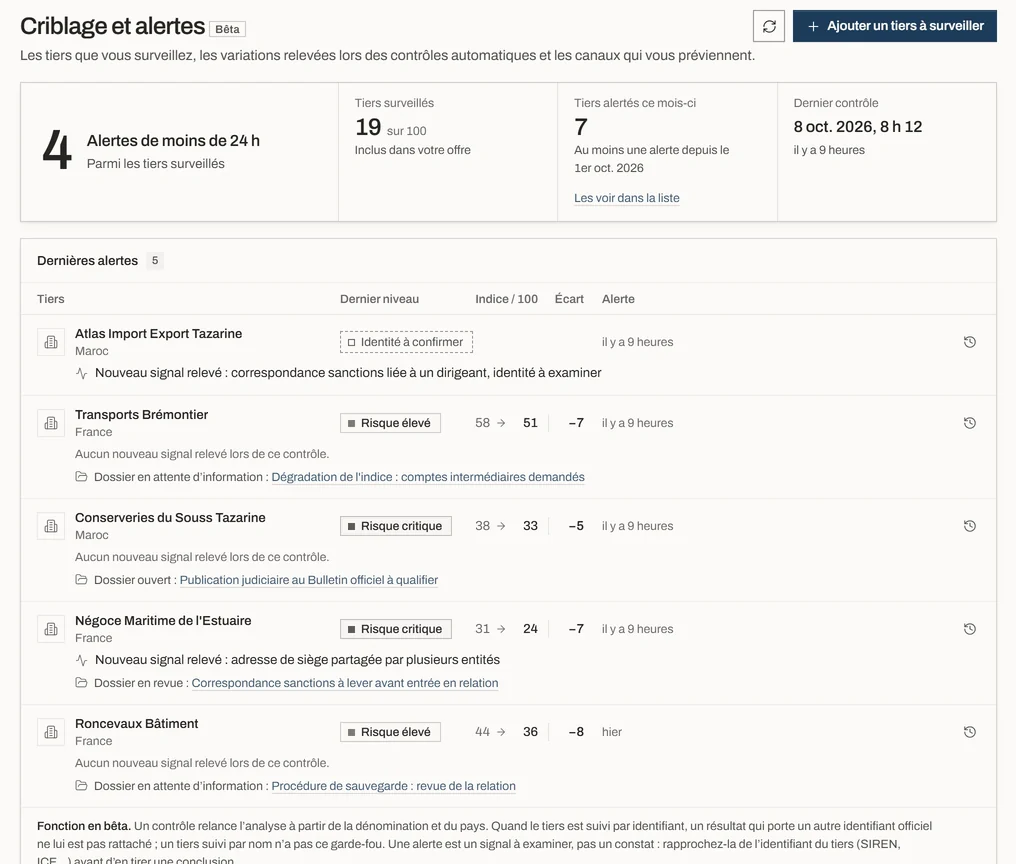The height and width of the screenshot is (864, 1016).
Task: Click the building icon of Atlas Import Export Tazarine
Action: [x=51, y=342]
